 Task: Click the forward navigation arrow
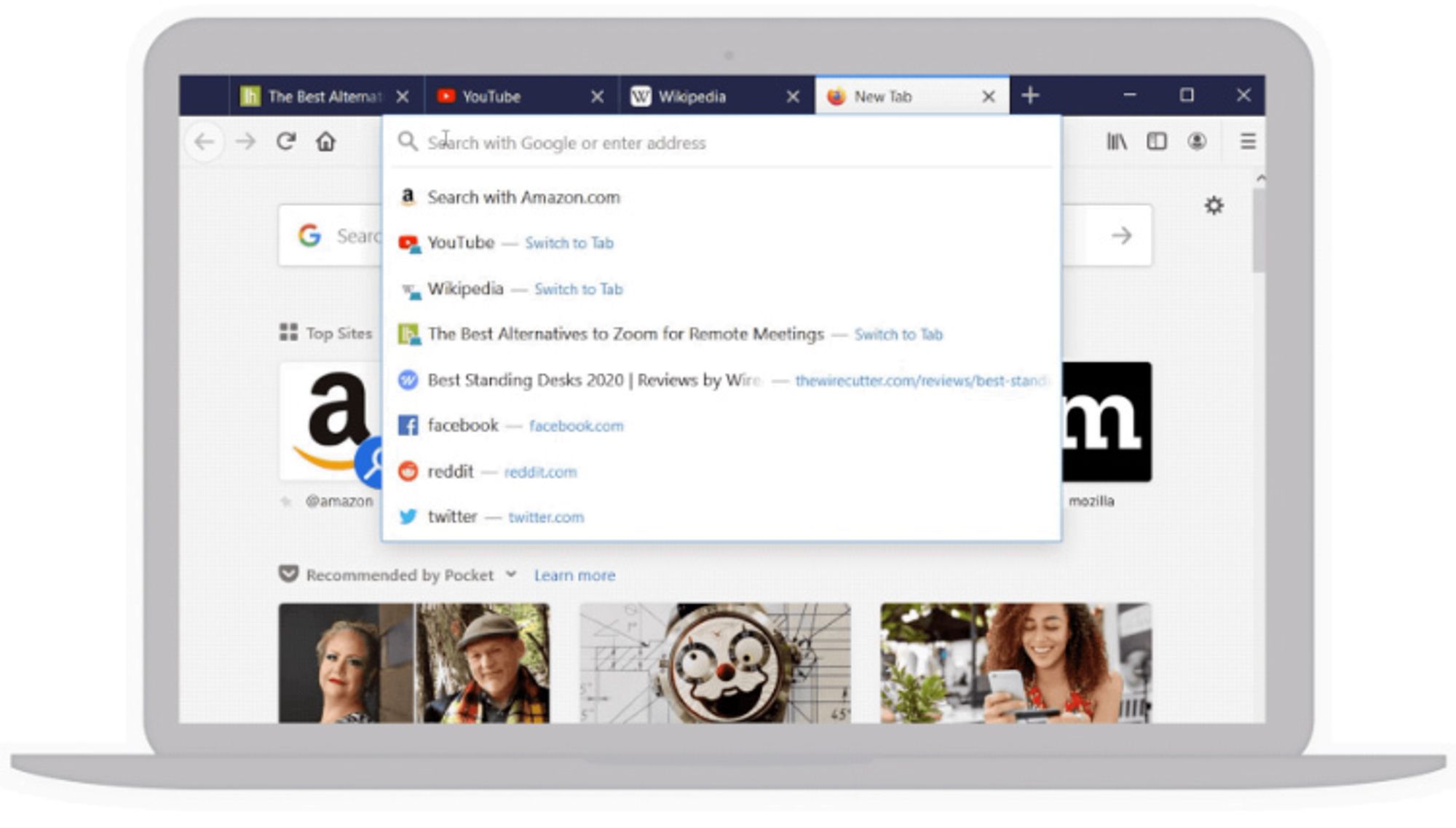point(246,141)
